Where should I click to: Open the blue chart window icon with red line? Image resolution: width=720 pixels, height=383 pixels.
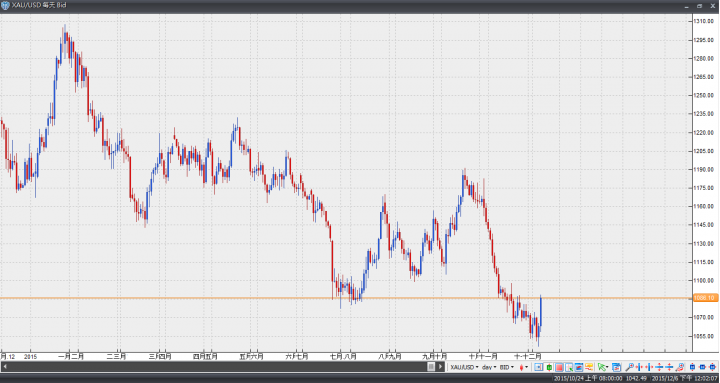click(x=579, y=367)
